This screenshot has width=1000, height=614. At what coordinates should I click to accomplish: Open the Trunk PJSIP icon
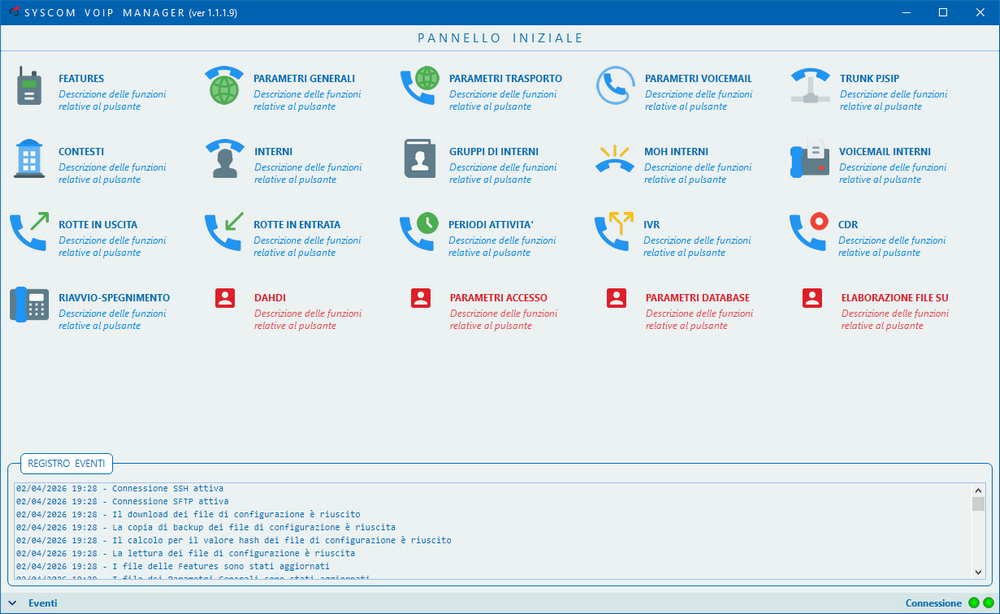(811, 87)
